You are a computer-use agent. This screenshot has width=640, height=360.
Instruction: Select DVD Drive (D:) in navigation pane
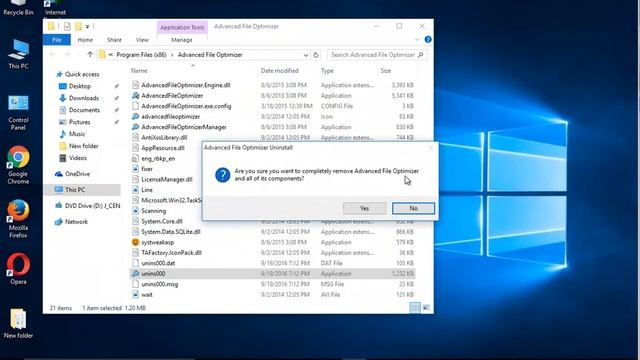pos(92,206)
